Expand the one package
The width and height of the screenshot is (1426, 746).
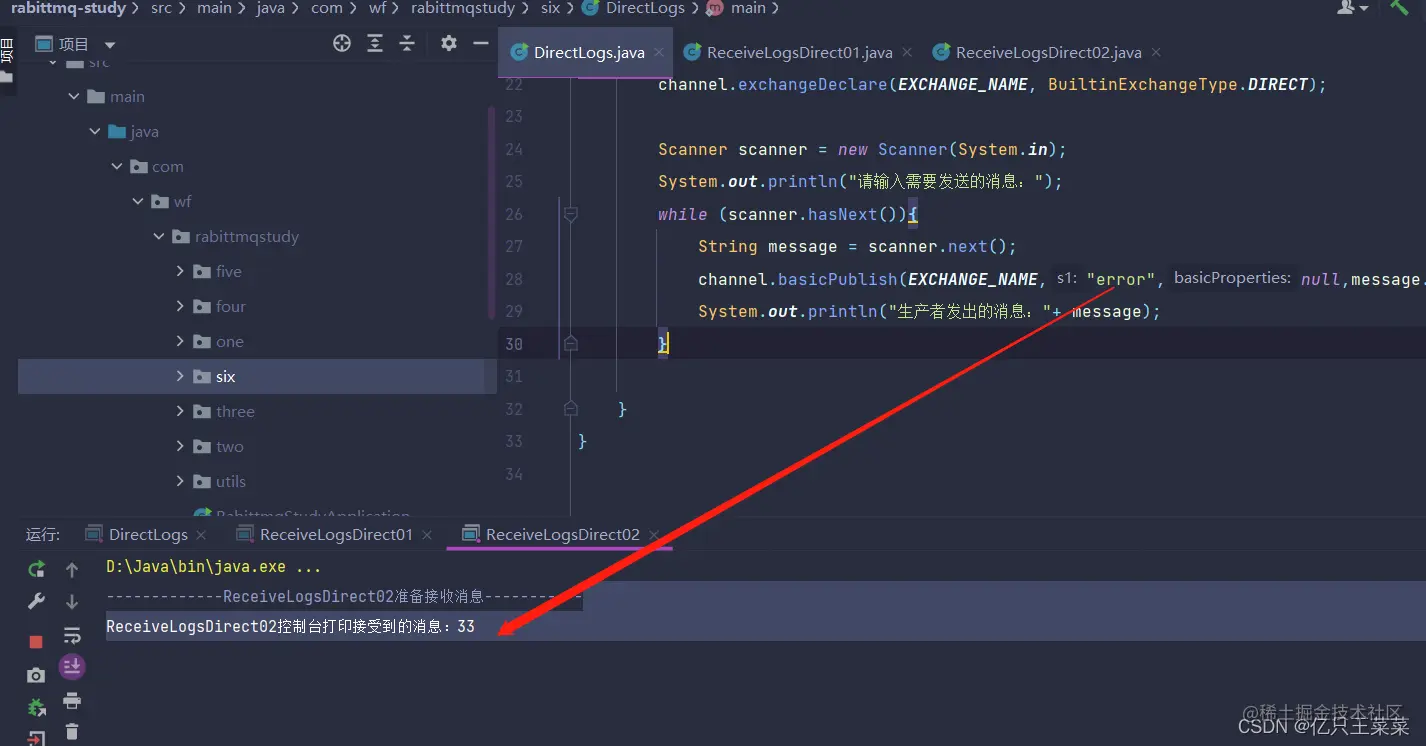(181, 342)
